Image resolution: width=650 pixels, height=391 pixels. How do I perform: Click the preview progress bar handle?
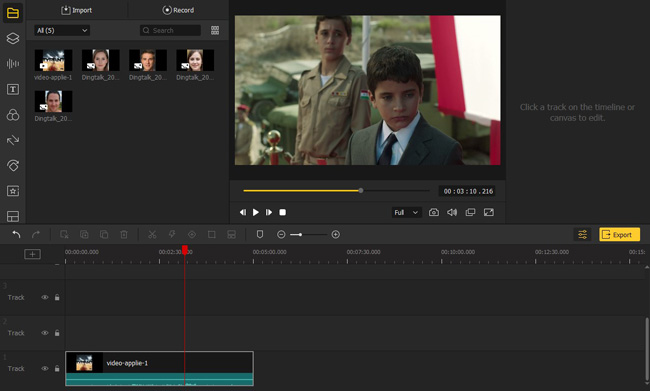(x=361, y=191)
